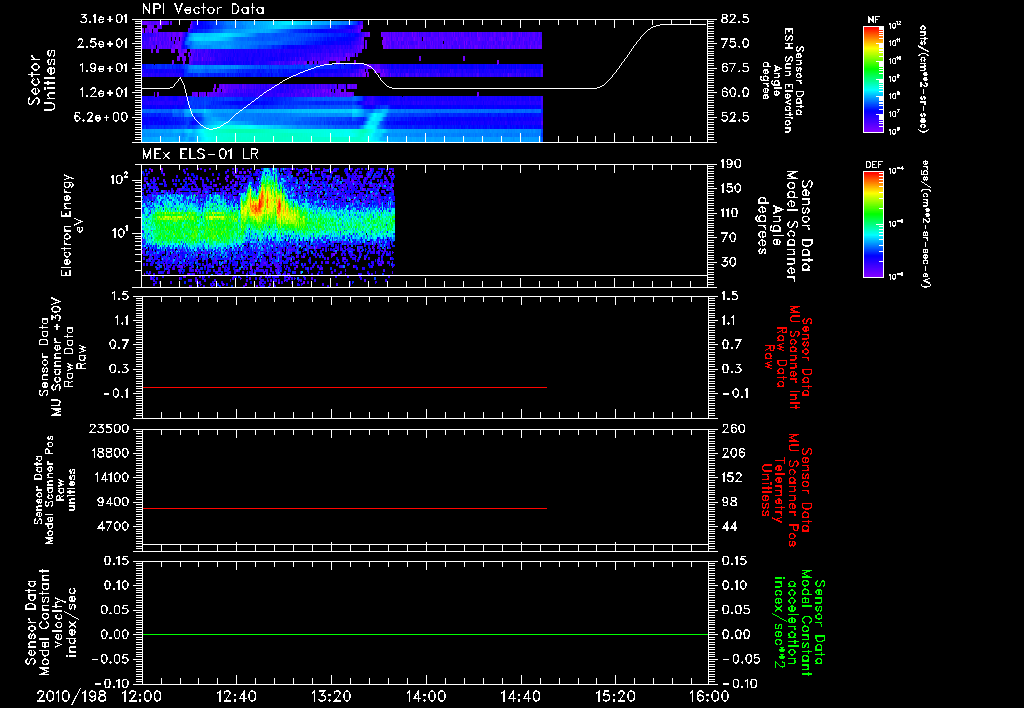Click the '15:20' time axis label
The image size is (1024, 708).
[x=615, y=696]
